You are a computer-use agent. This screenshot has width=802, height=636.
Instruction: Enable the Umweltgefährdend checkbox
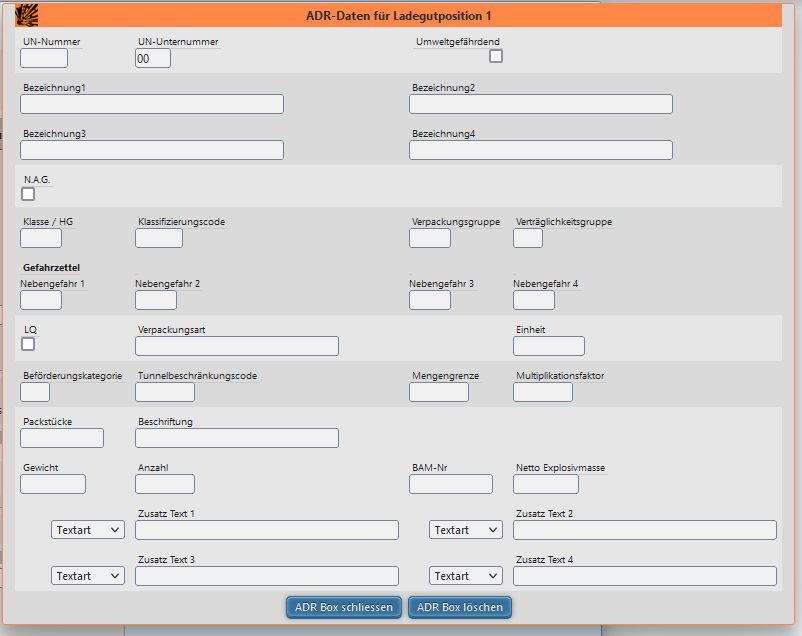(496, 56)
